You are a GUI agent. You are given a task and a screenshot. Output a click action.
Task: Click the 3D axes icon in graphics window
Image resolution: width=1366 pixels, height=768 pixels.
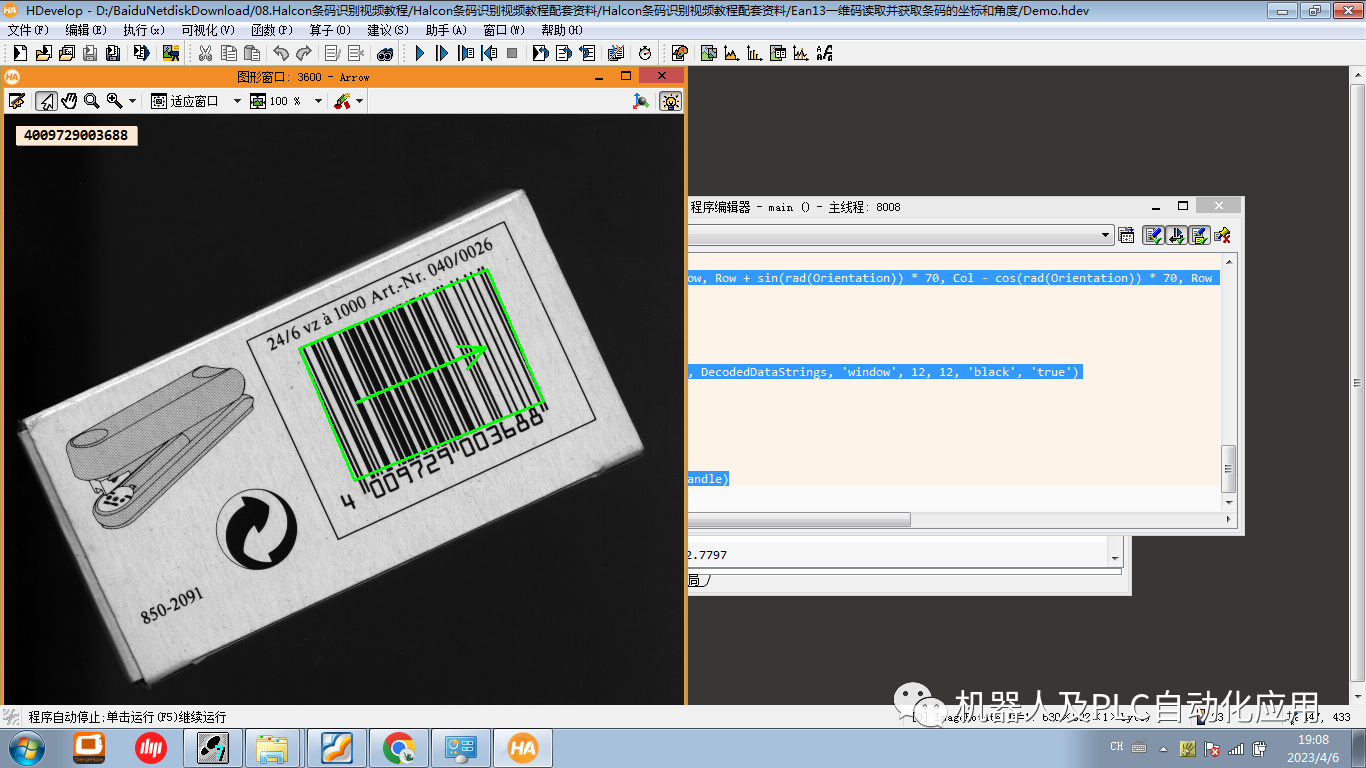pyautogui.click(x=642, y=101)
